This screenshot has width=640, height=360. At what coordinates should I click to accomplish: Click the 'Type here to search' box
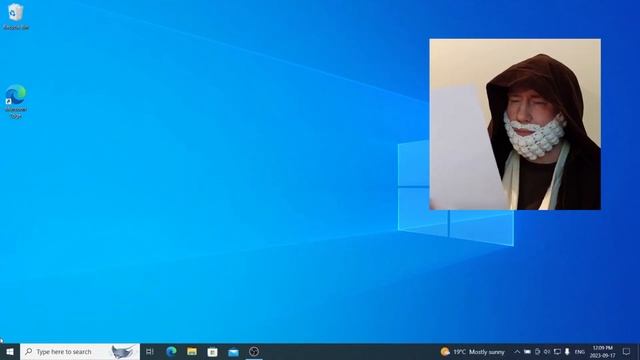tap(80, 351)
